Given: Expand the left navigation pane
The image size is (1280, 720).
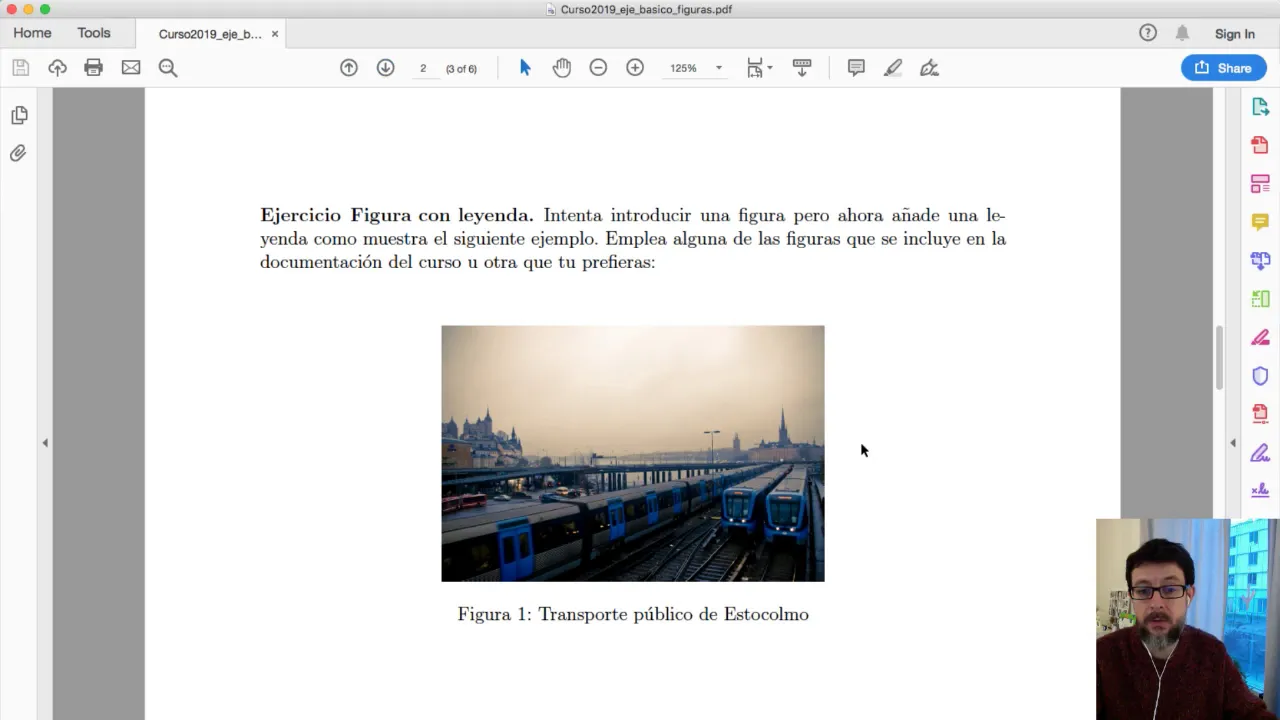Looking at the screenshot, I should [45, 443].
